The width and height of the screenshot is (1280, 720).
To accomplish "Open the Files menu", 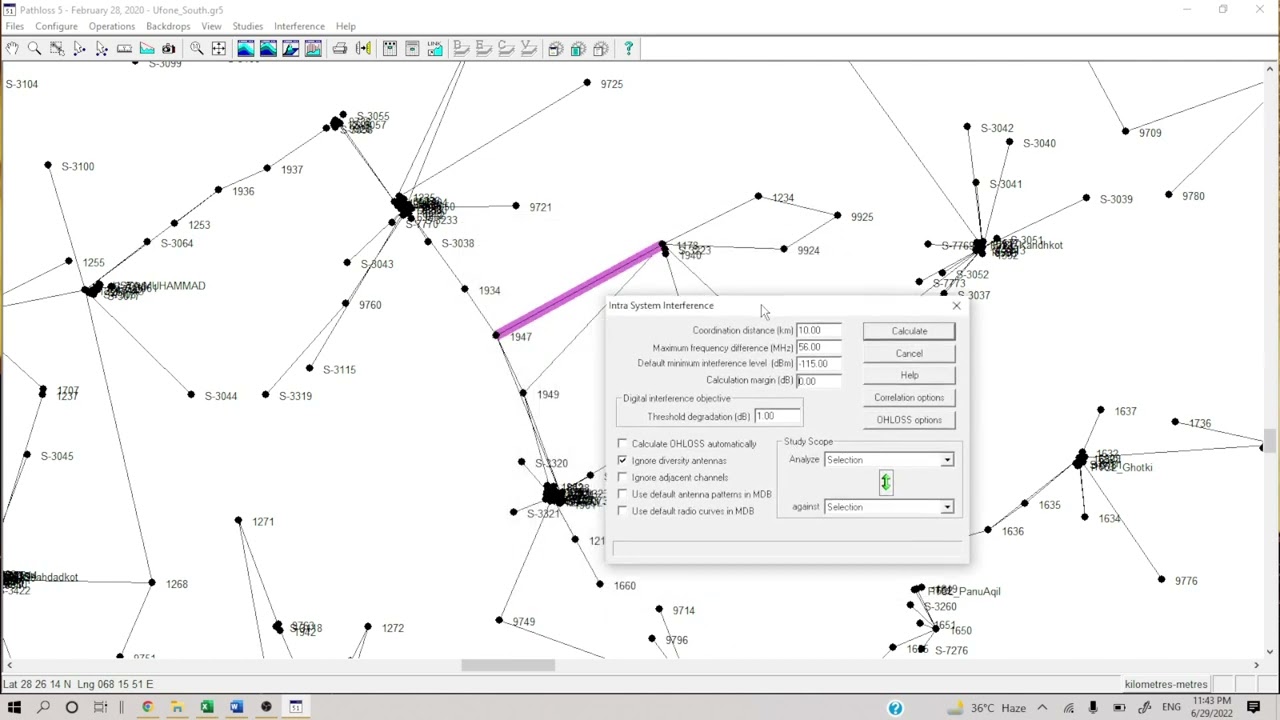I will point(14,26).
